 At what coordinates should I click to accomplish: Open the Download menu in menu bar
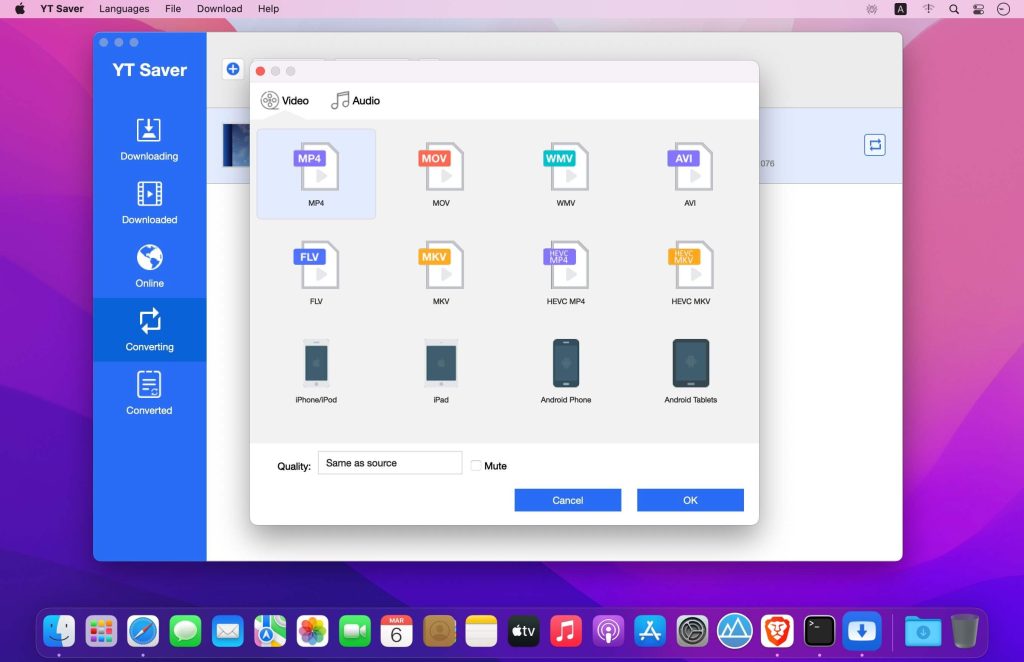[219, 8]
